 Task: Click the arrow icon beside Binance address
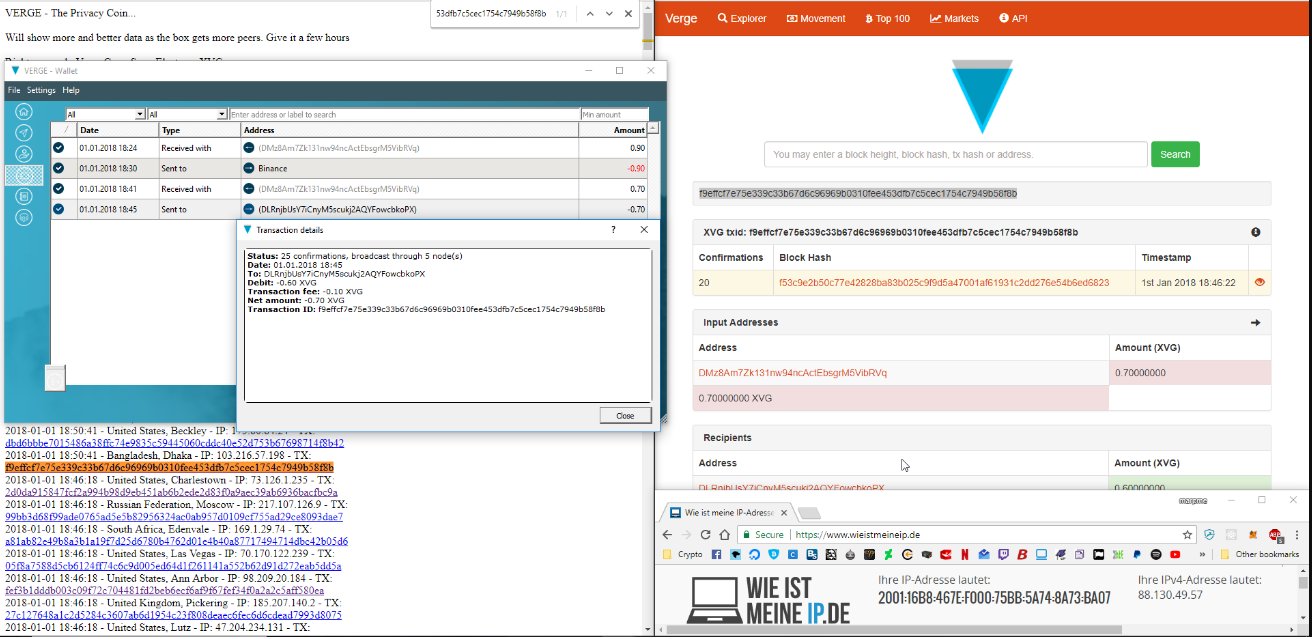point(250,169)
